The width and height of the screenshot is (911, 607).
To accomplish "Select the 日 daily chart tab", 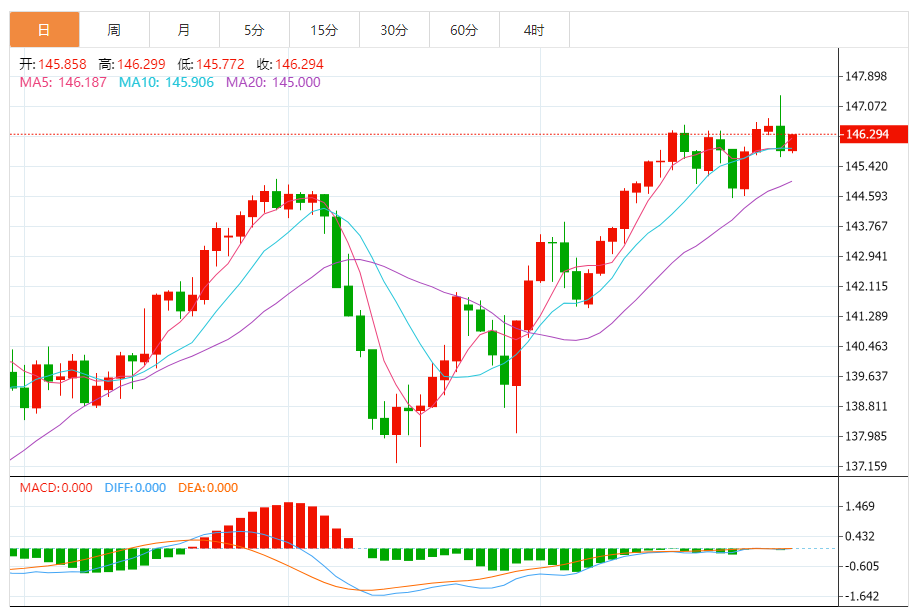I will [44, 30].
